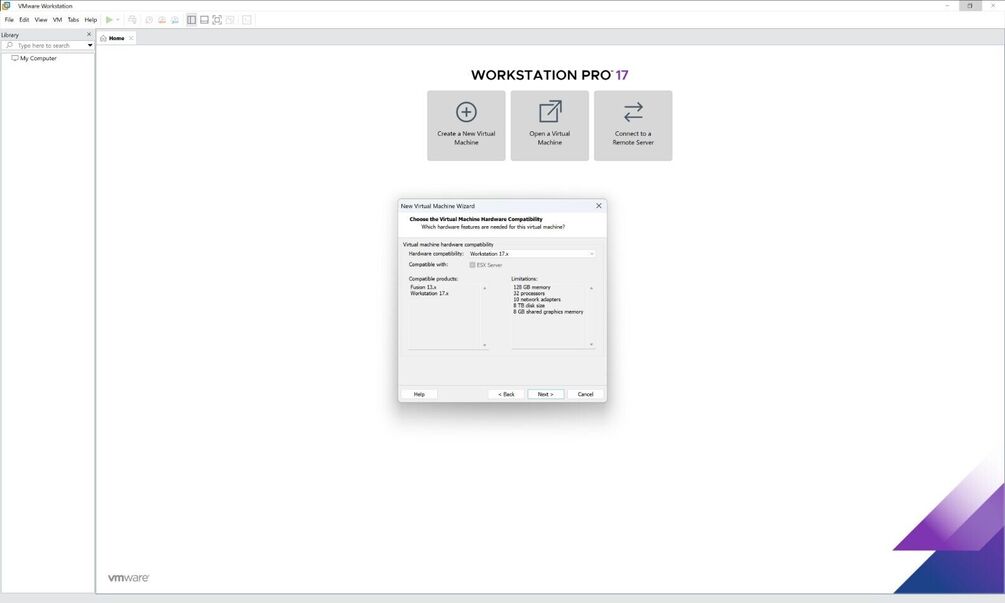Click the VMware Workstation title bar icon
The image size is (1005, 603).
6,5
